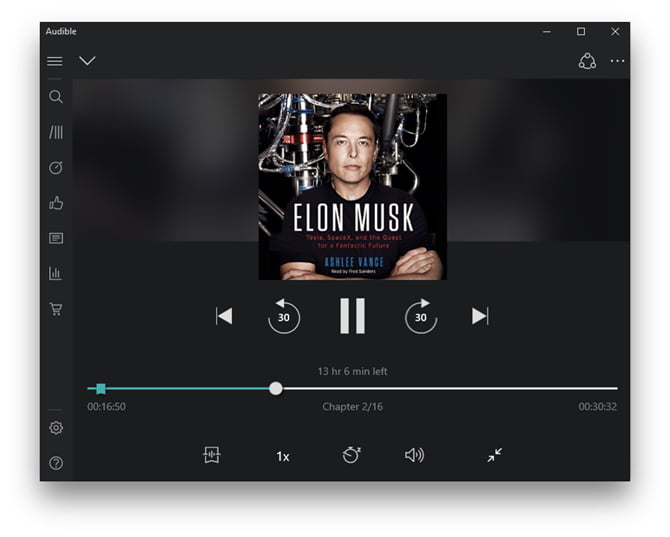Click the chapter duration 00:30:32
The image size is (670, 537).
coord(597,406)
